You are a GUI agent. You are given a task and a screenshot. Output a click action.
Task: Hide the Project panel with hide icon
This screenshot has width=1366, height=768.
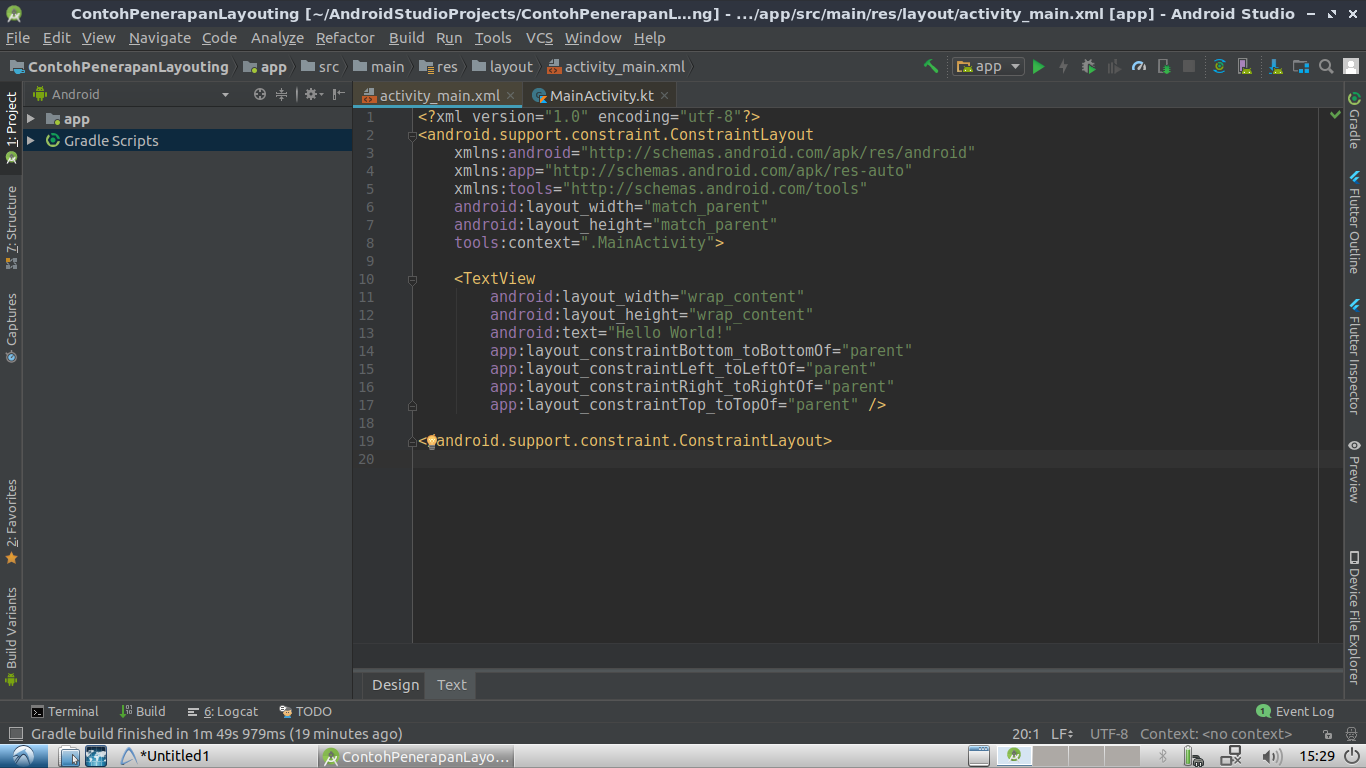pos(339,94)
